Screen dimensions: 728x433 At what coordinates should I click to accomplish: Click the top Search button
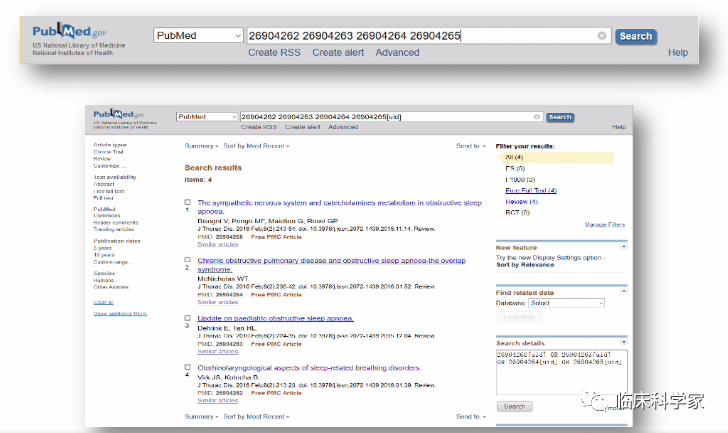coord(636,36)
